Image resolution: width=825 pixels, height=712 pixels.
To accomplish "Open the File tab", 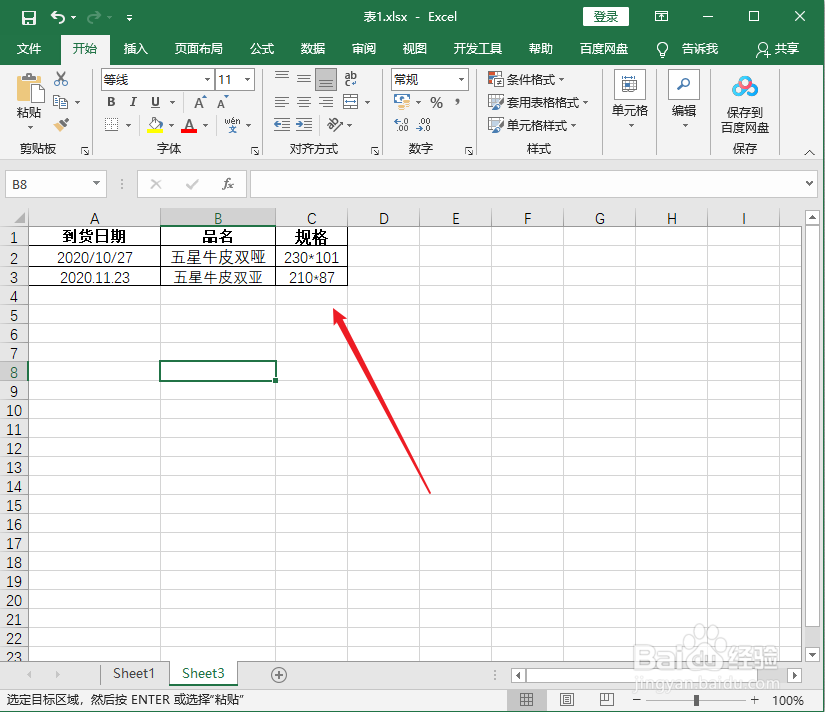I will tap(29, 49).
